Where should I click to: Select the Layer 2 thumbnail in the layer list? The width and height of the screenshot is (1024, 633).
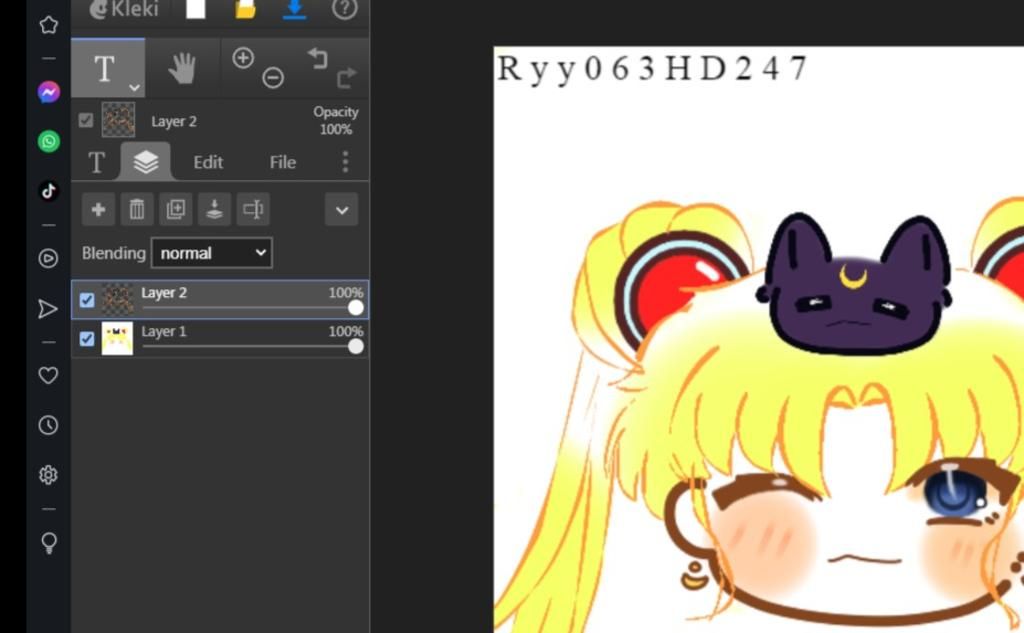118,300
